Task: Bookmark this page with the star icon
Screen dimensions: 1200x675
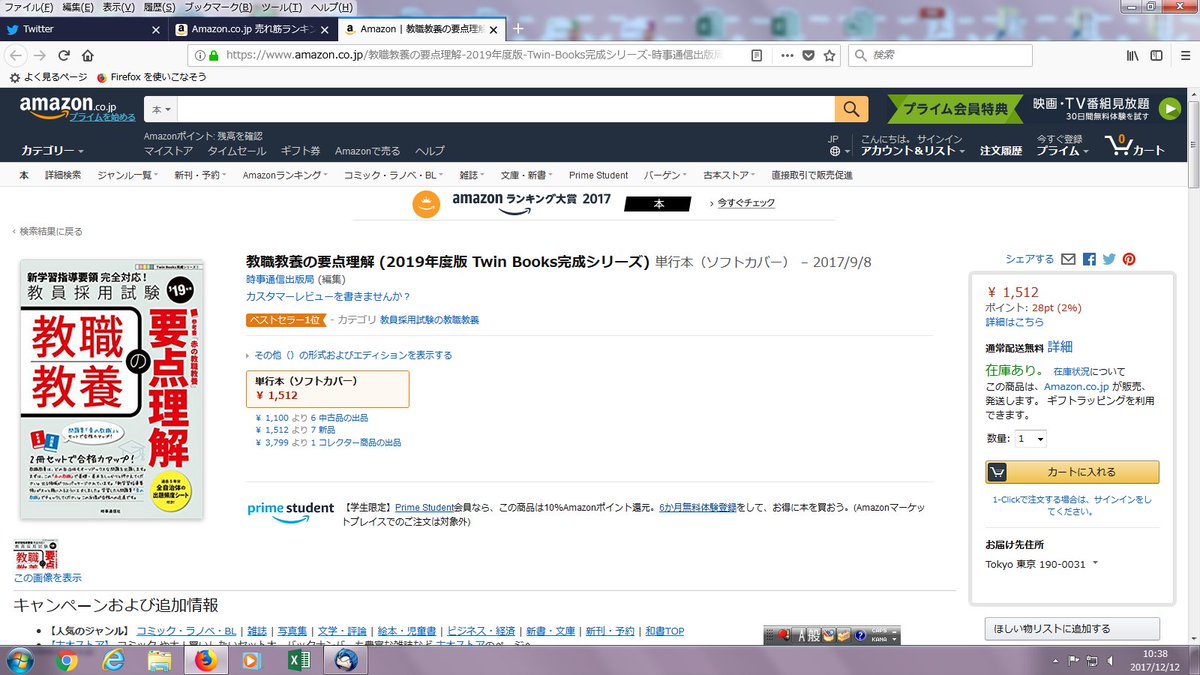Action: pos(829,56)
